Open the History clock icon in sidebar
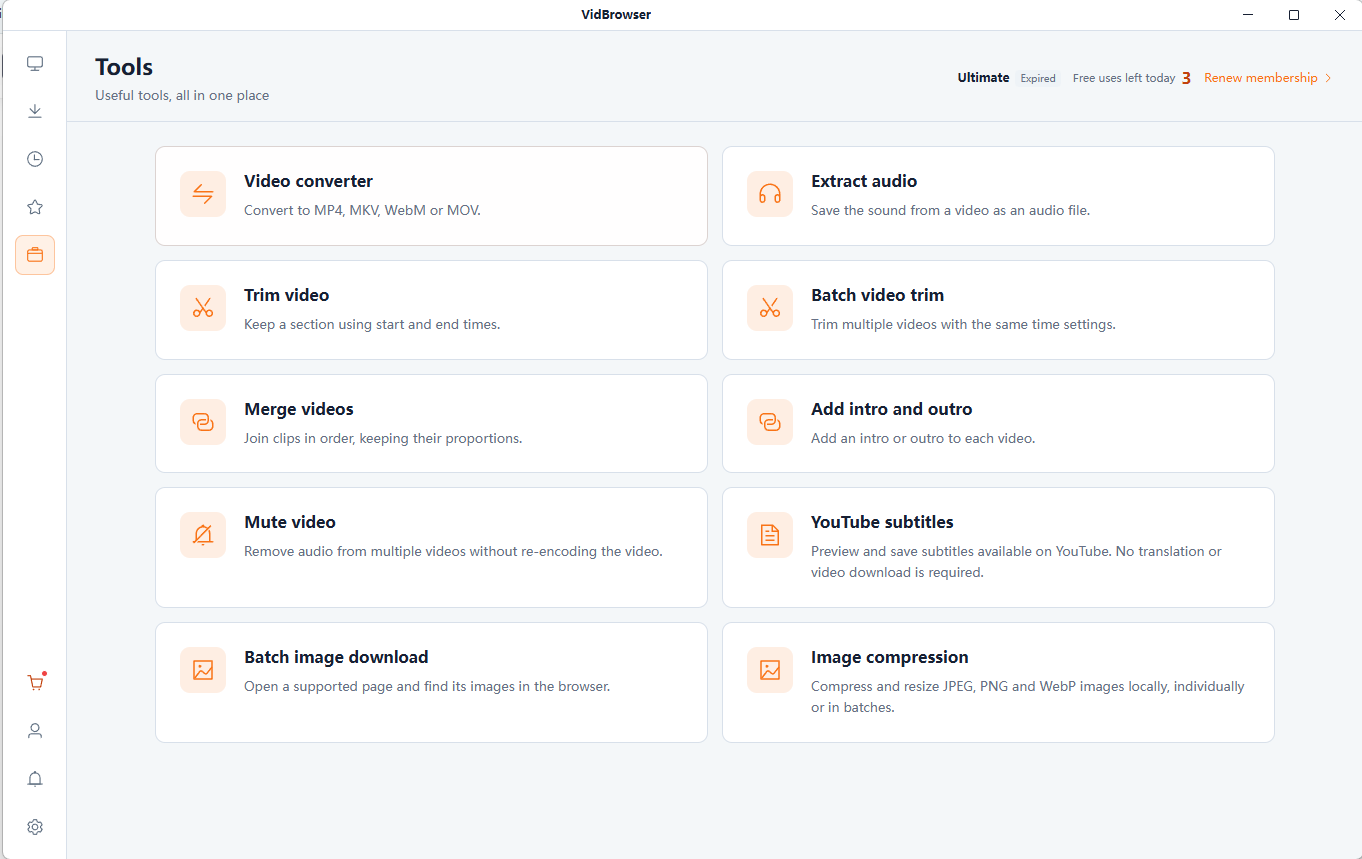Screen dimensions: 1362x859 [35, 159]
